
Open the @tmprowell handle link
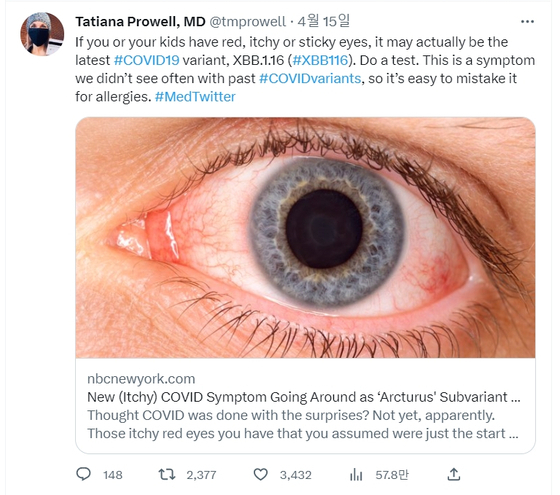pyautogui.click(x=247, y=22)
